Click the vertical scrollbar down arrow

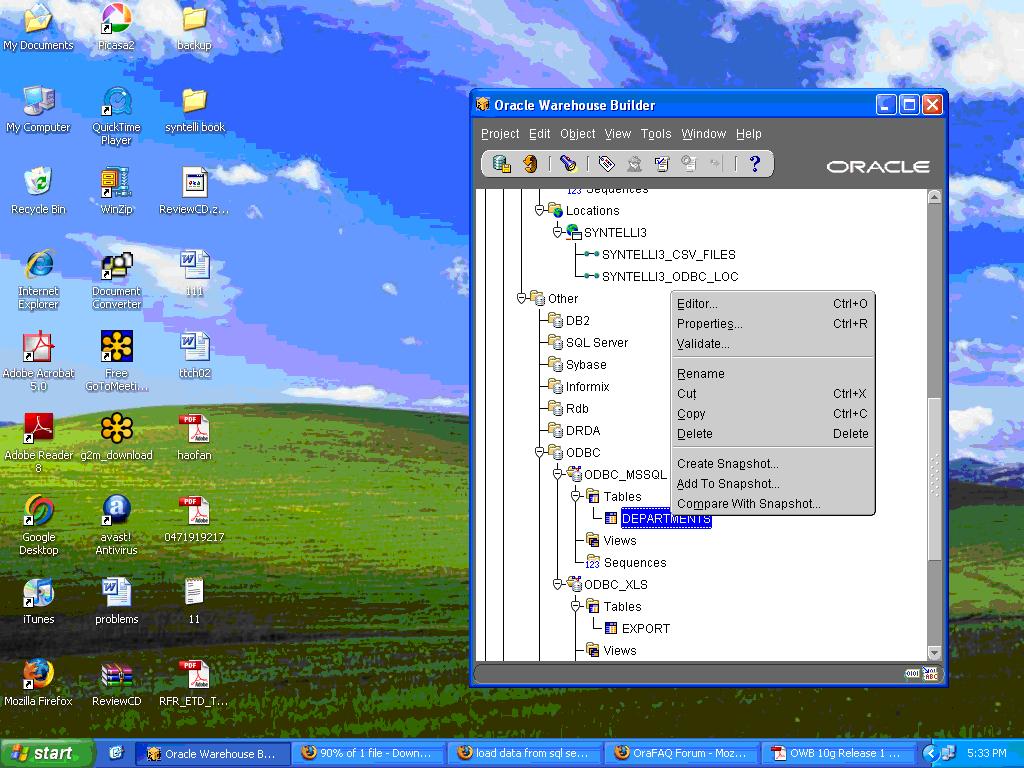click(934, 653)
